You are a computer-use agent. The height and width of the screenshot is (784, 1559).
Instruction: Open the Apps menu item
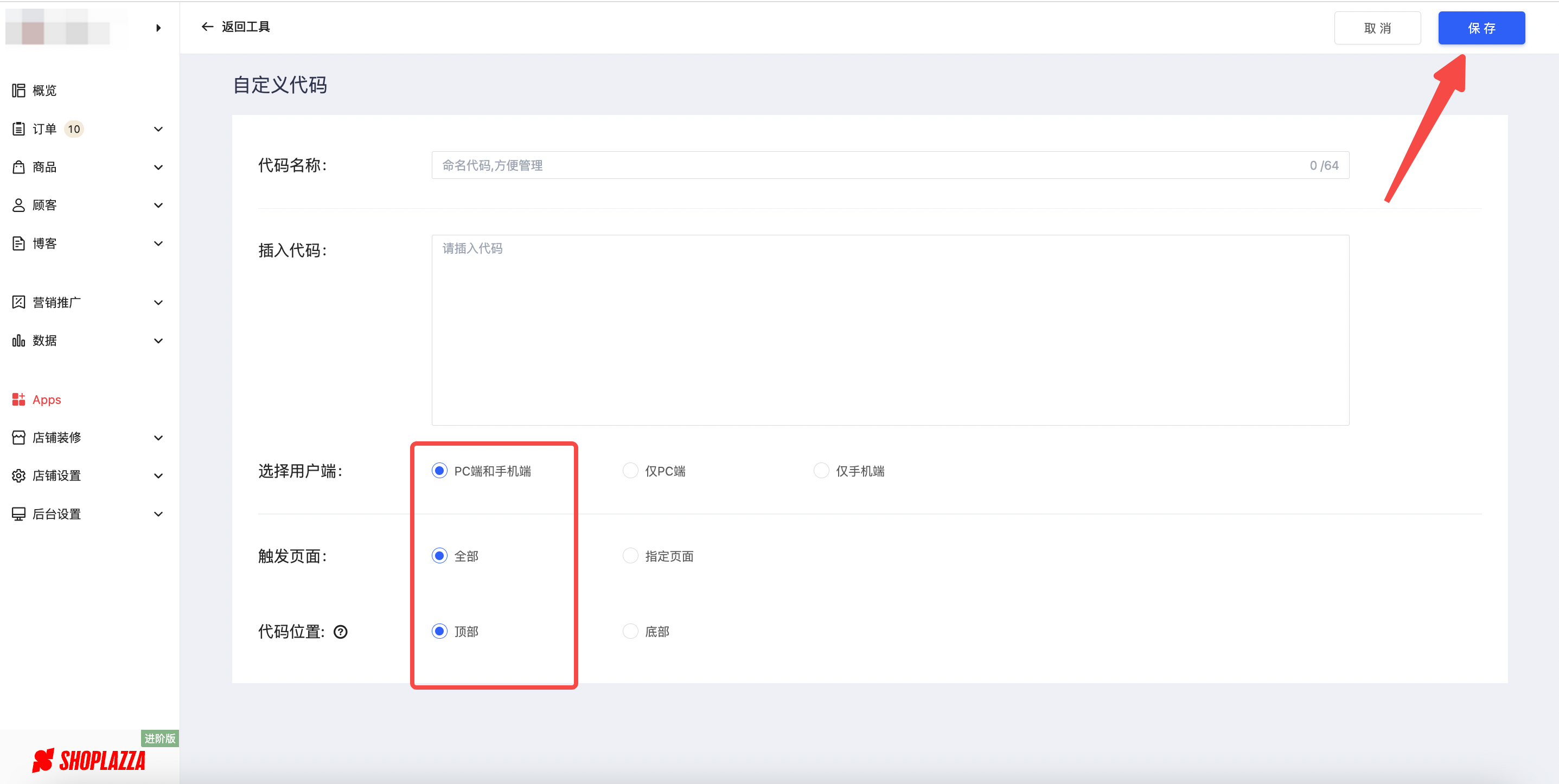pyautogui.click(x=47, y=399)
